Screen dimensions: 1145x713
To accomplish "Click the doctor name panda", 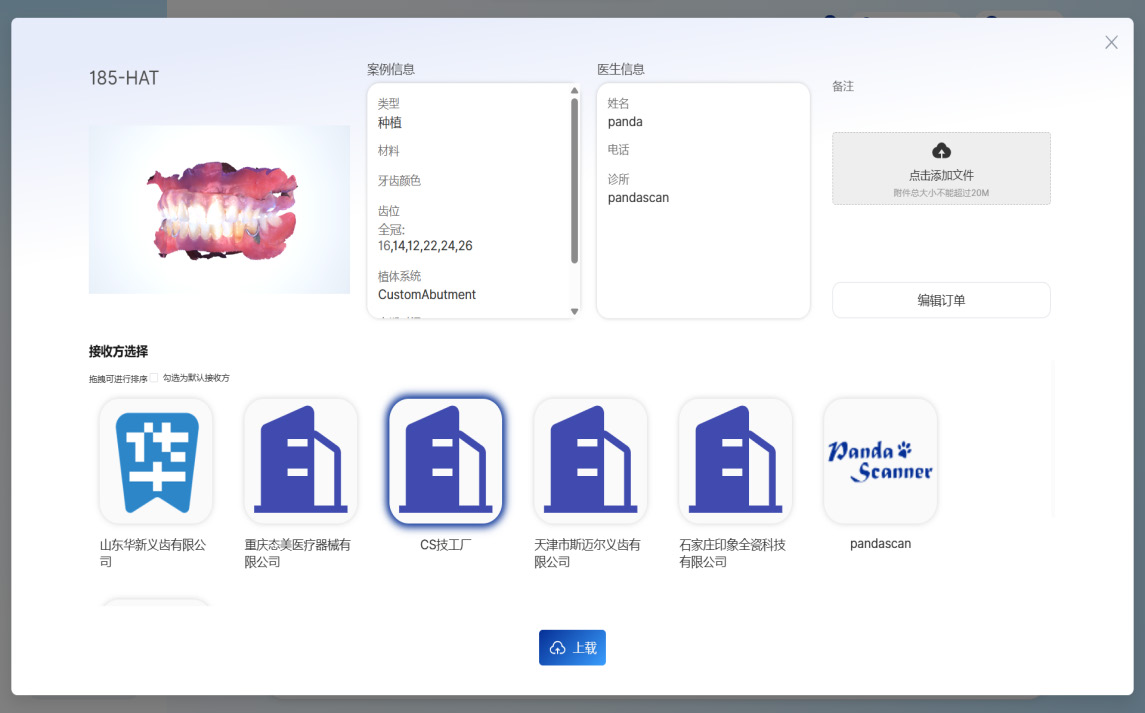I will 625,122.
